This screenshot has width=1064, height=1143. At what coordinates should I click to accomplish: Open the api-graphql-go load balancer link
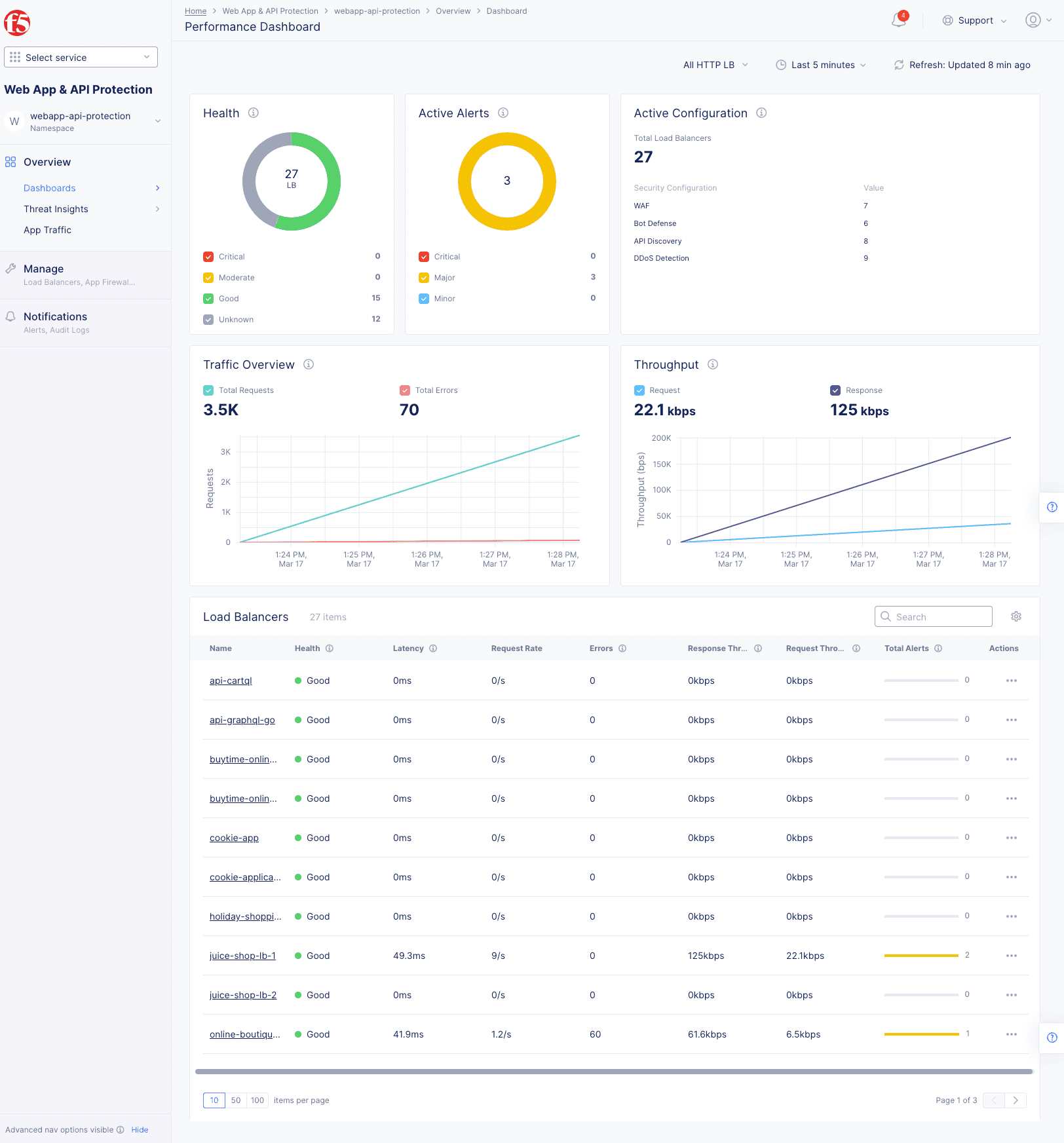[242, 720]
